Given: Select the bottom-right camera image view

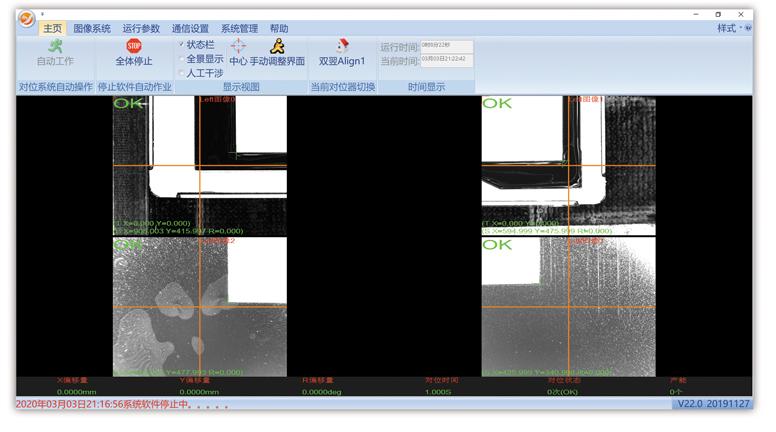Looking at the screenshot, I should click(567, 306).
